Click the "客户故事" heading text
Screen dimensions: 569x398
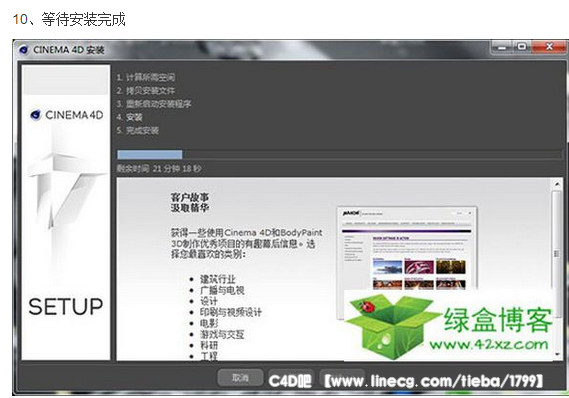coord(190,197)
